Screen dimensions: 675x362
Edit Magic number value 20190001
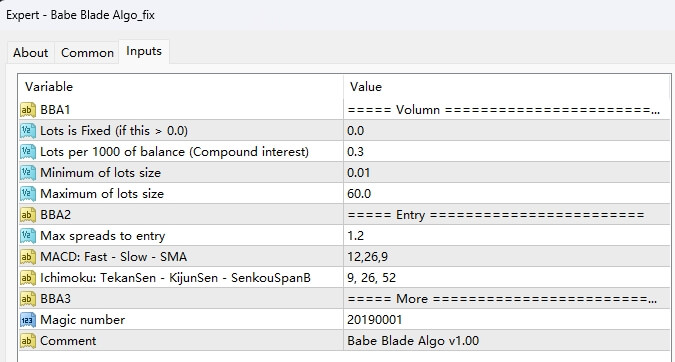[x=507, y=320]
